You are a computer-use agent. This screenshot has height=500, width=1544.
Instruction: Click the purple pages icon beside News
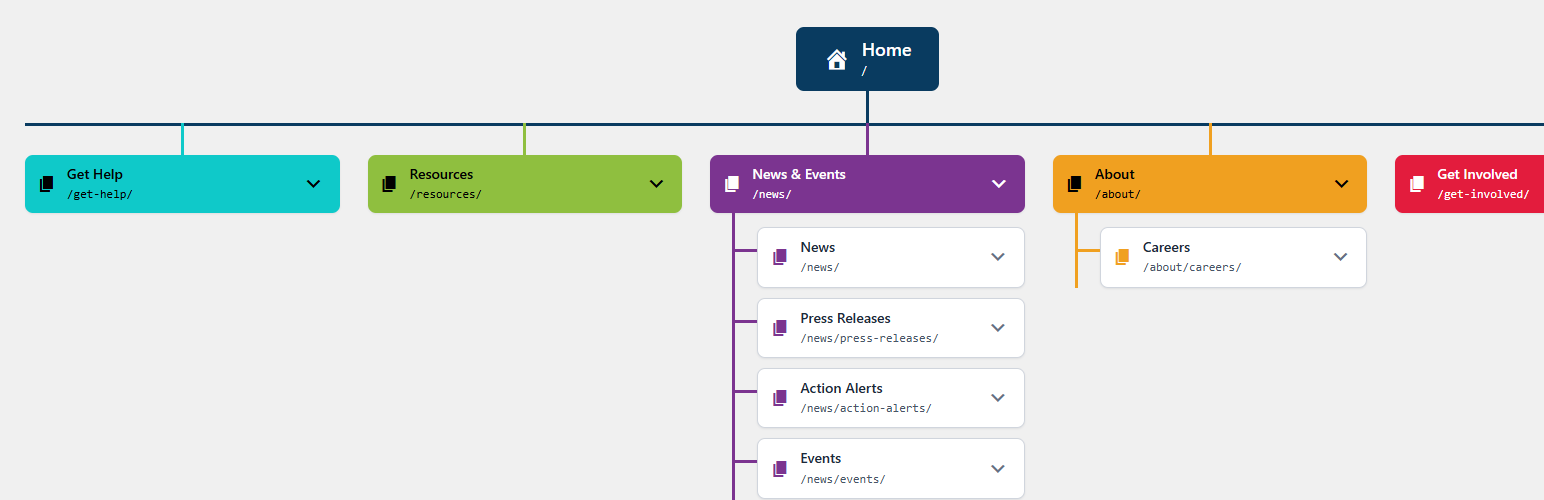point(780,257)
